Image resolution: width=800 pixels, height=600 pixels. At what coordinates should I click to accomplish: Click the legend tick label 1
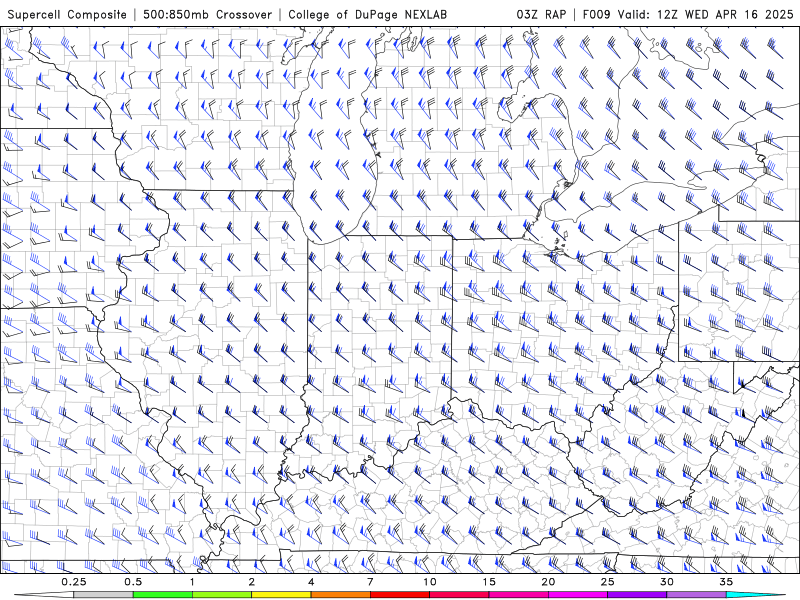192,582
